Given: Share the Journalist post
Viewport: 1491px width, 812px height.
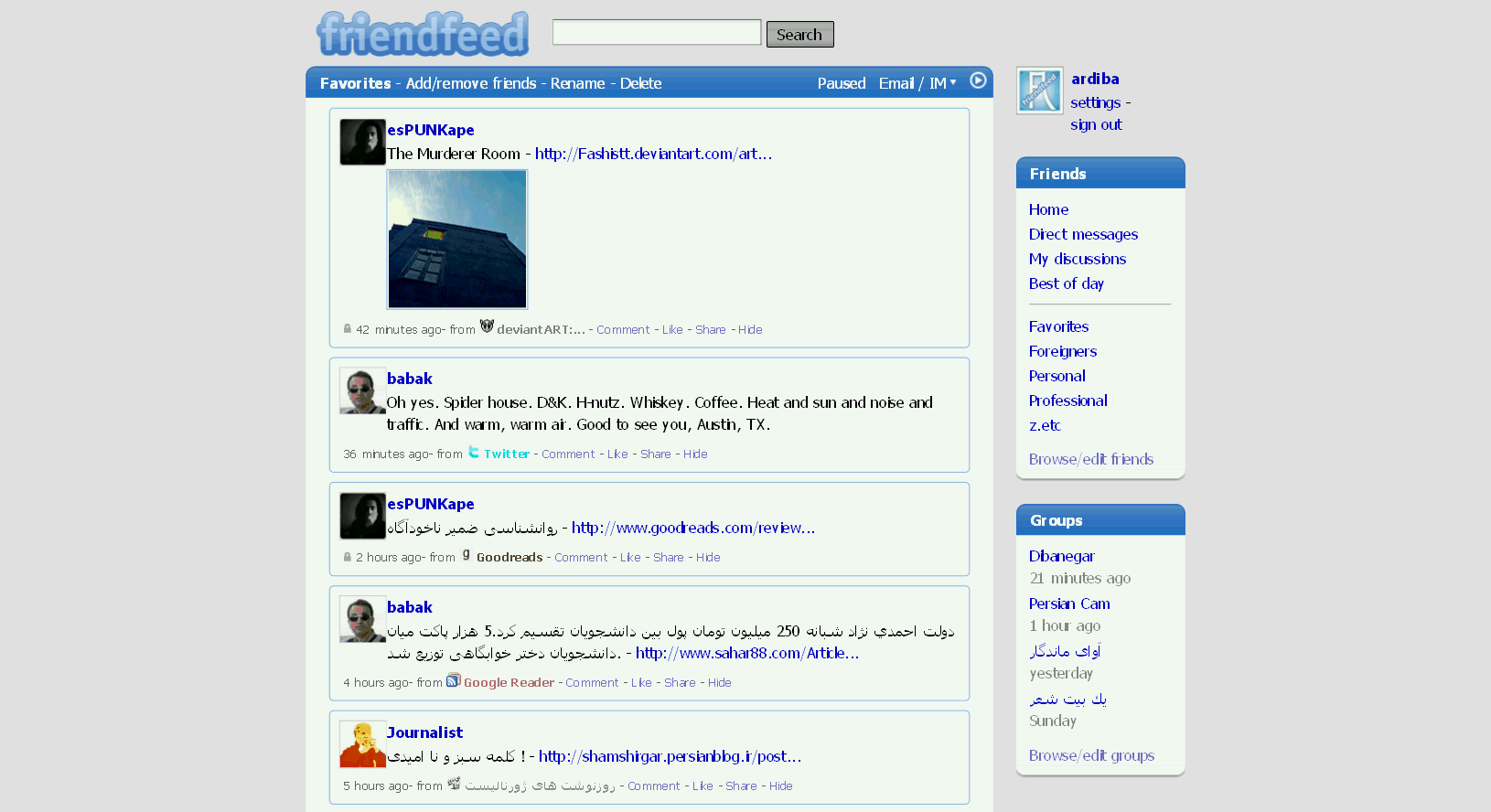Looking at the screenshot, I should (x=741, y=786).
